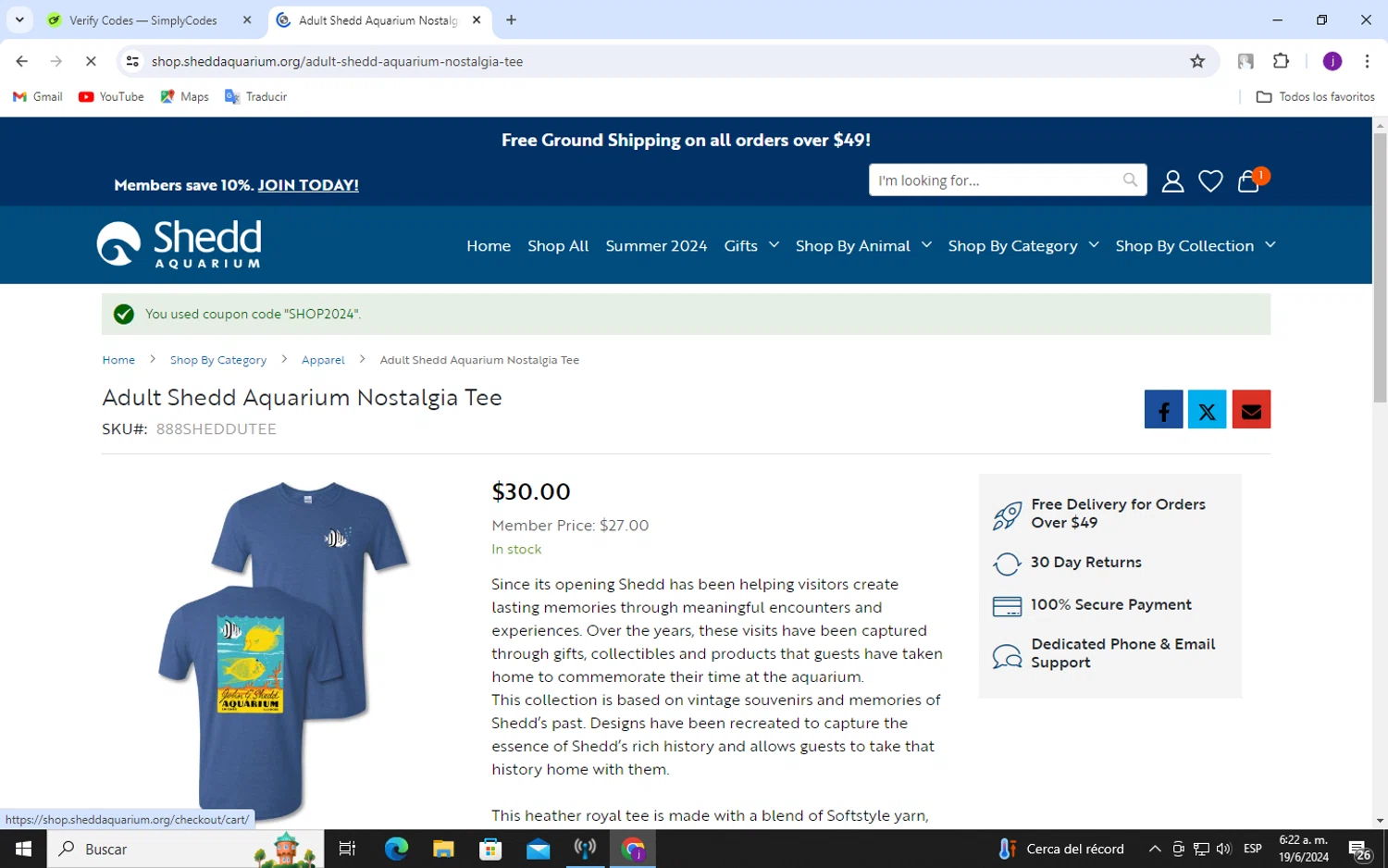The height and width of the screenshot is (868, 1388).
Task: Share product on X
Action: point(1207,409)
